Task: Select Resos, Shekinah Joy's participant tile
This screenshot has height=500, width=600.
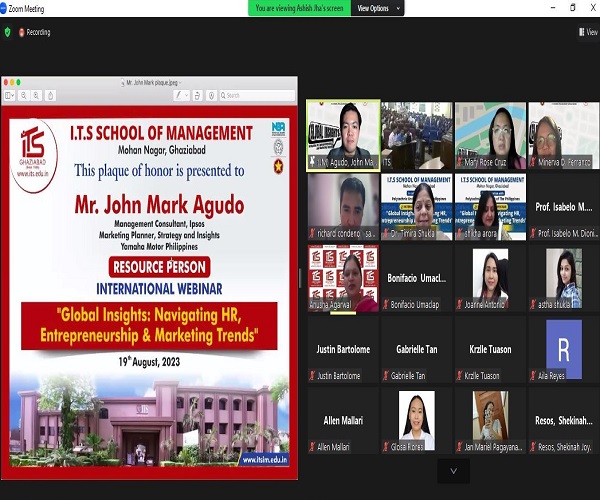Action: (564, 420)
